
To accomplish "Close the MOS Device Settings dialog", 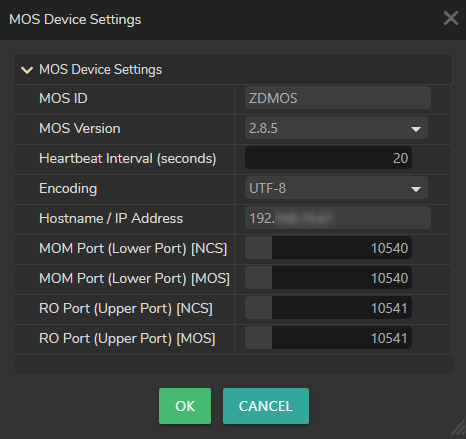I will tap(451, 18).
